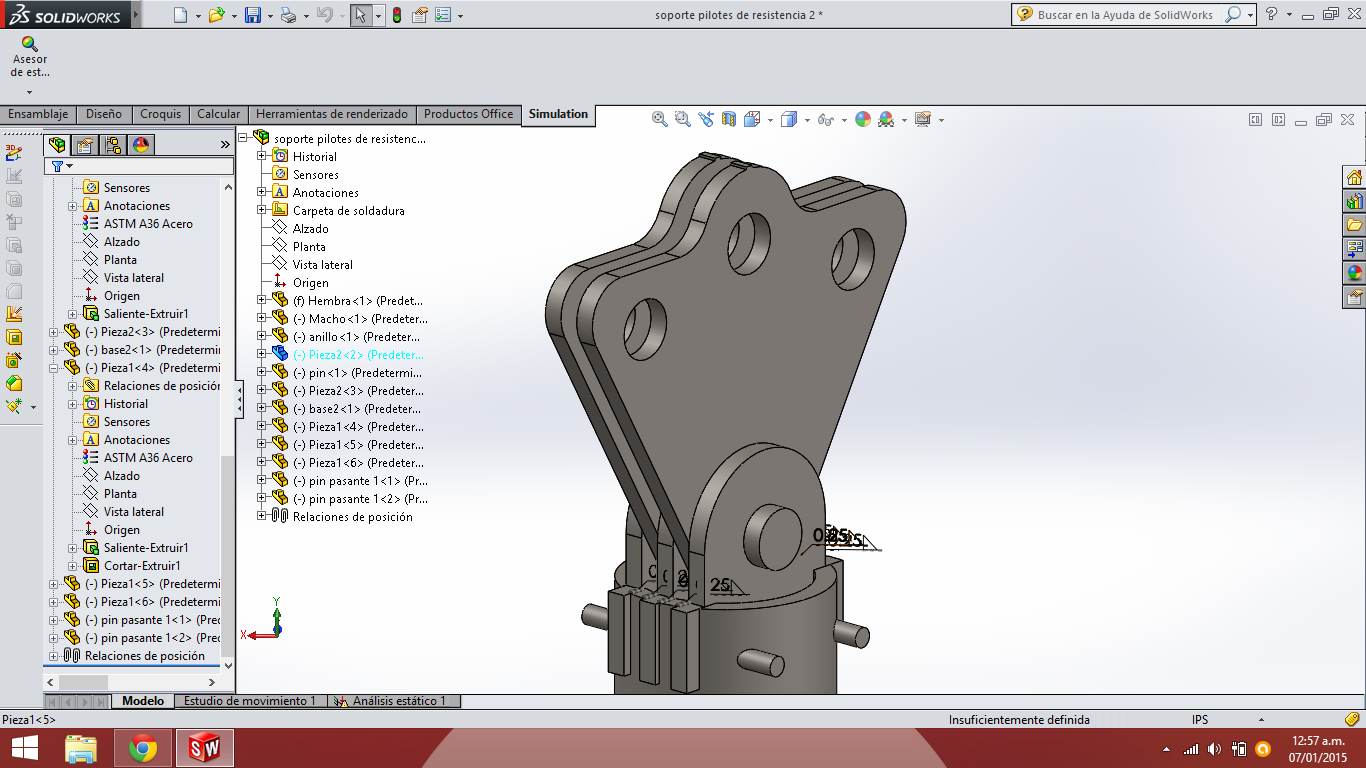Click the Windows Start button

pos(24,747)
